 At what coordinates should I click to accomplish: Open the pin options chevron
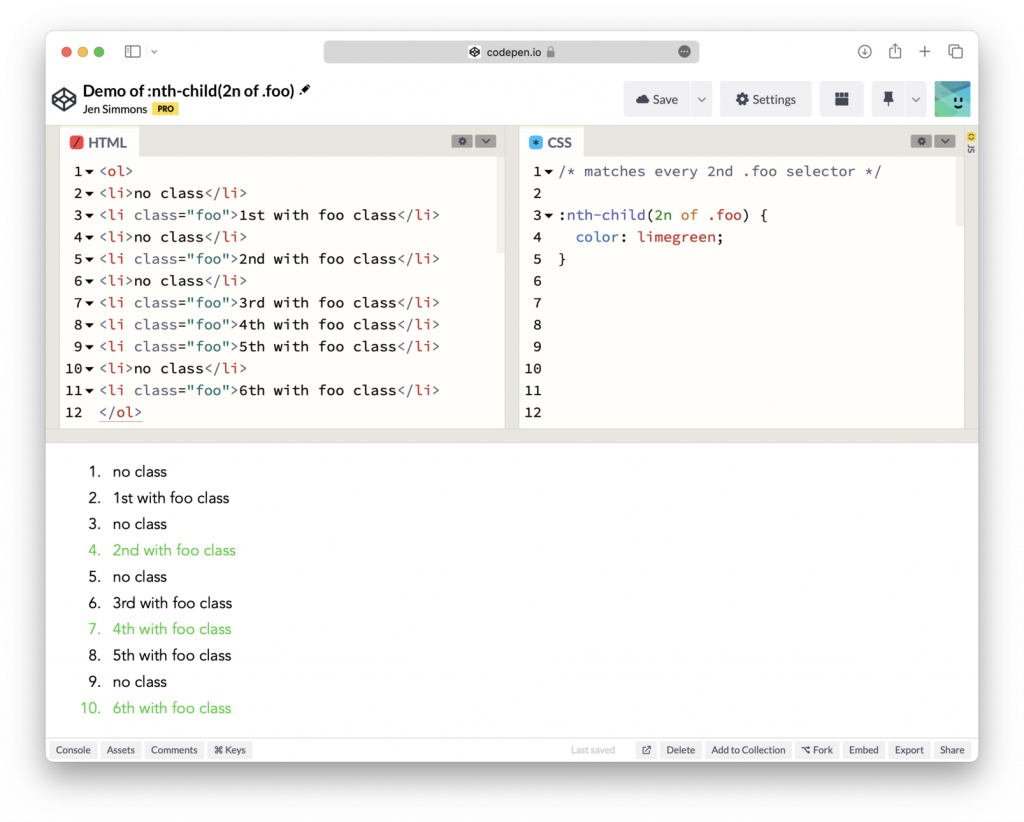[x=916, y=99]
